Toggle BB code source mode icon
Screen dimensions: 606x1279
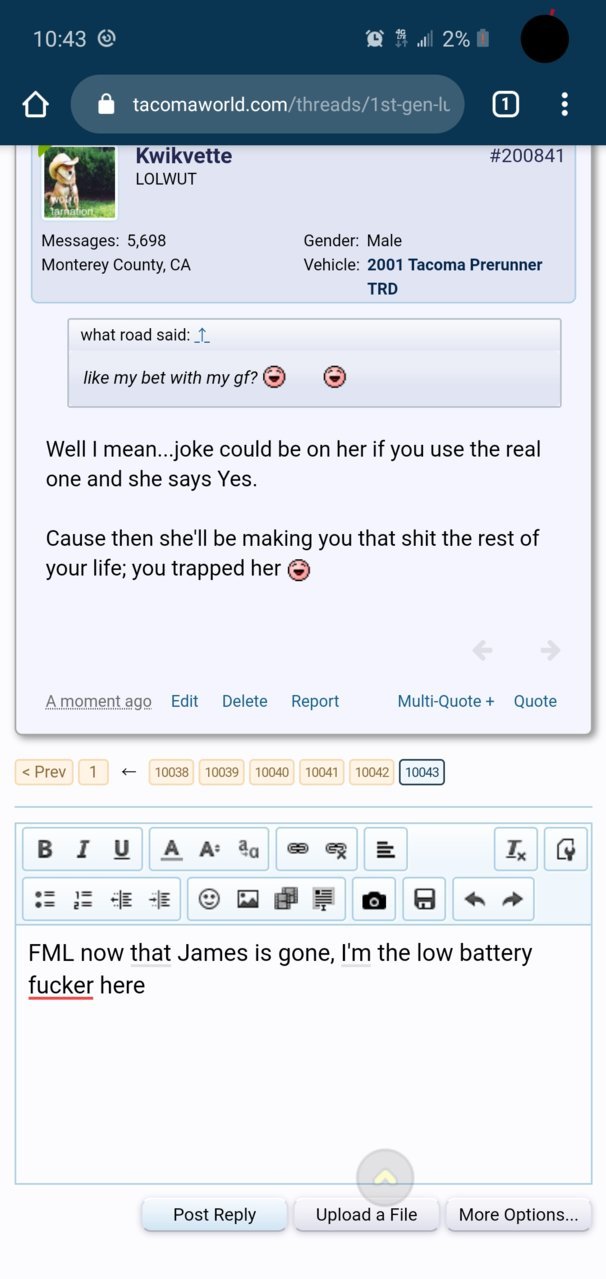pos(566,850)
